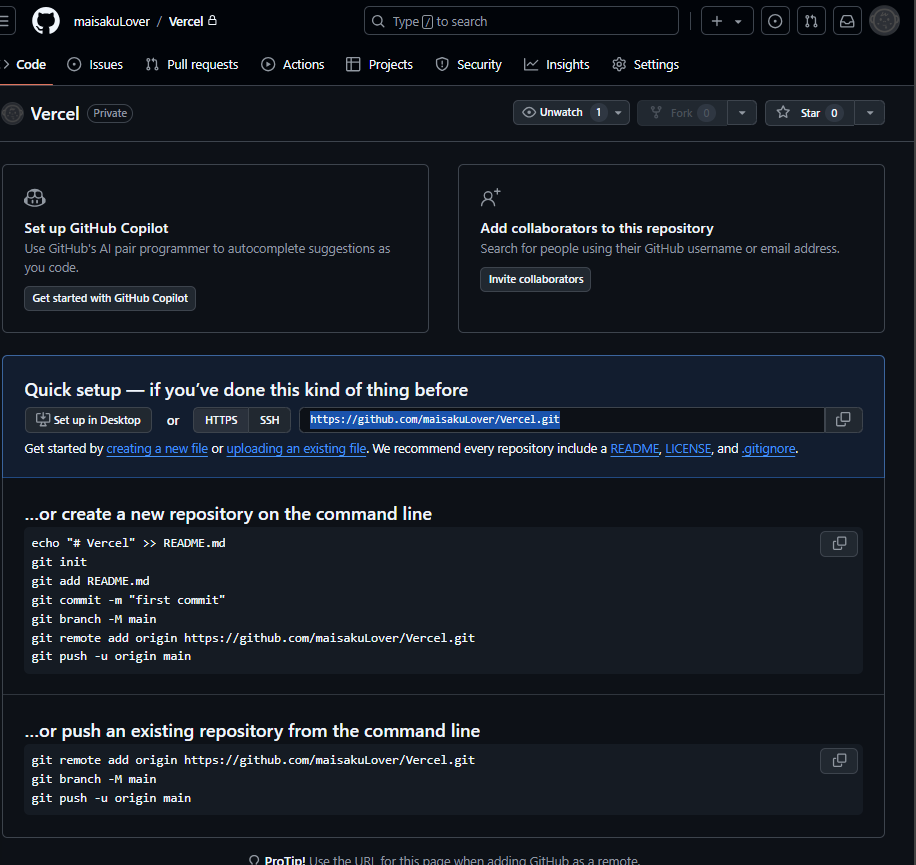Open the issues circle icon in header
Viewport: 916px width, 865px height.
775,21
